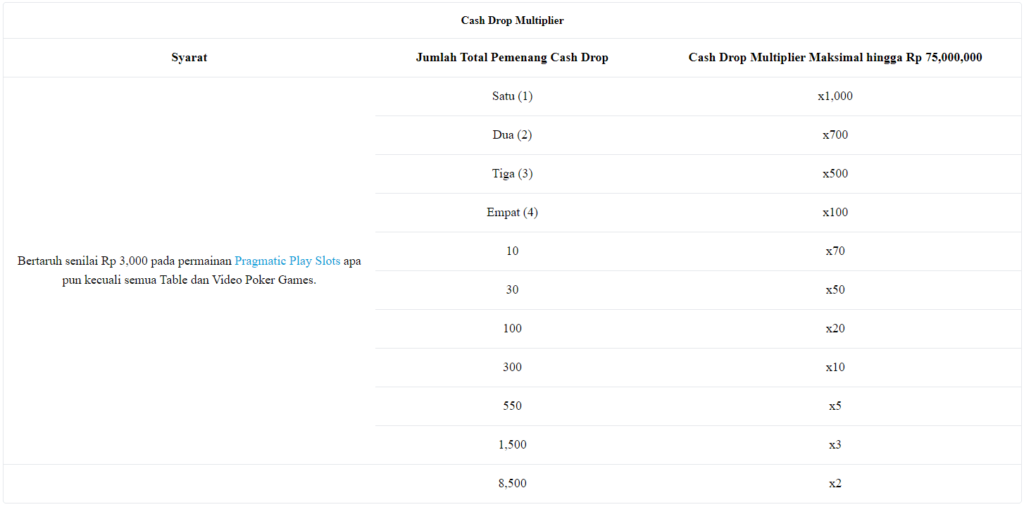Select the Empat (4) winner cell
This screenshot has height=507, width=1024.
[x=512, y=212]
